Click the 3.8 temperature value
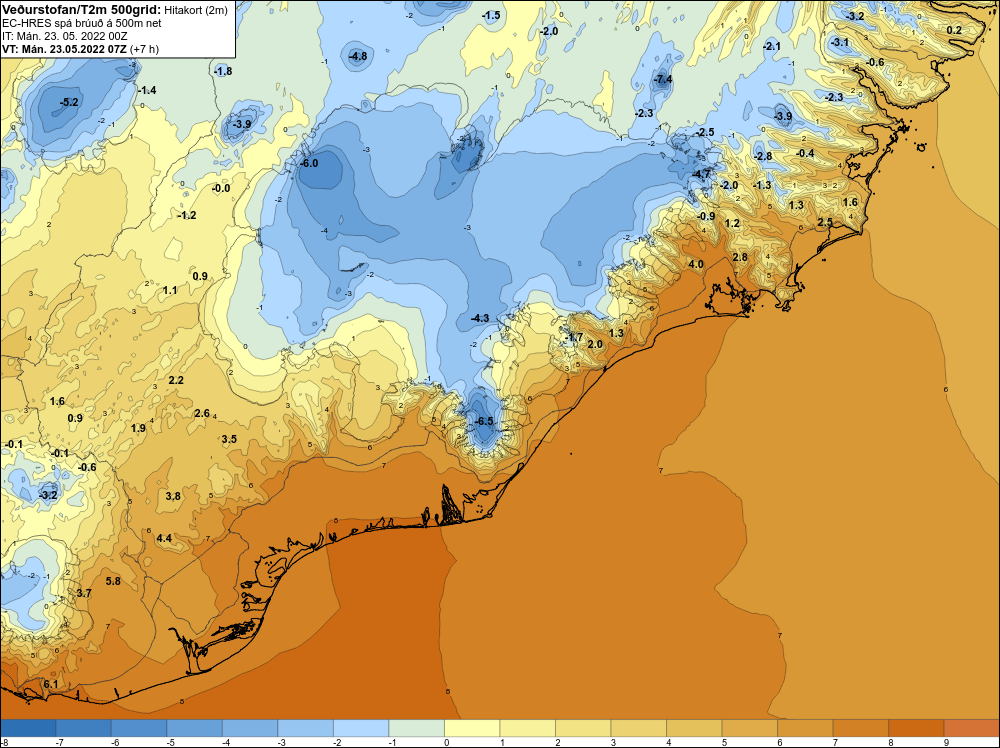This screenshot has width=1000, height=748. (173, 497)
